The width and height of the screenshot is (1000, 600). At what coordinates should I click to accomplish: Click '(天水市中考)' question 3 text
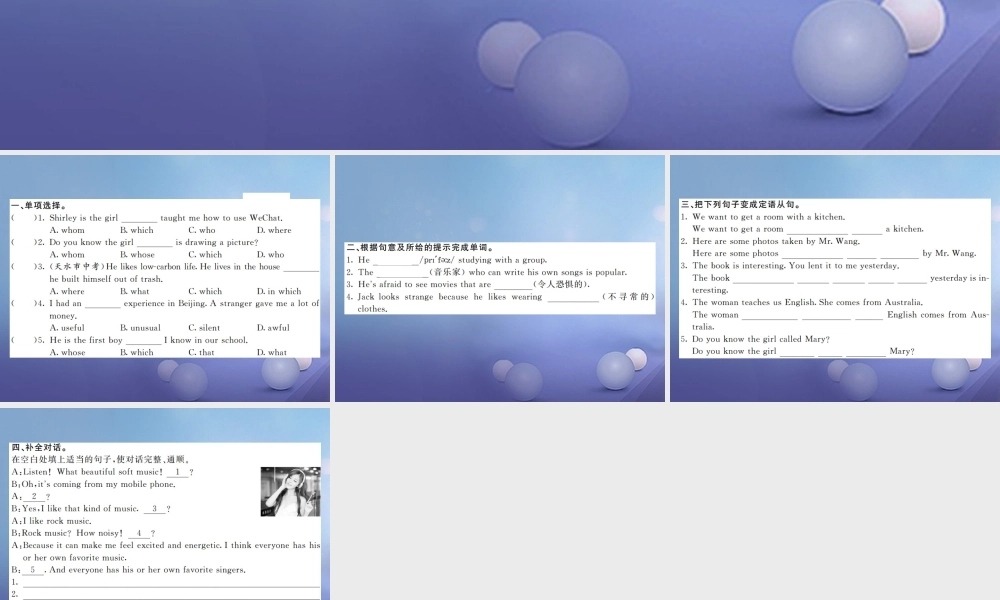(x=77, y=267)
